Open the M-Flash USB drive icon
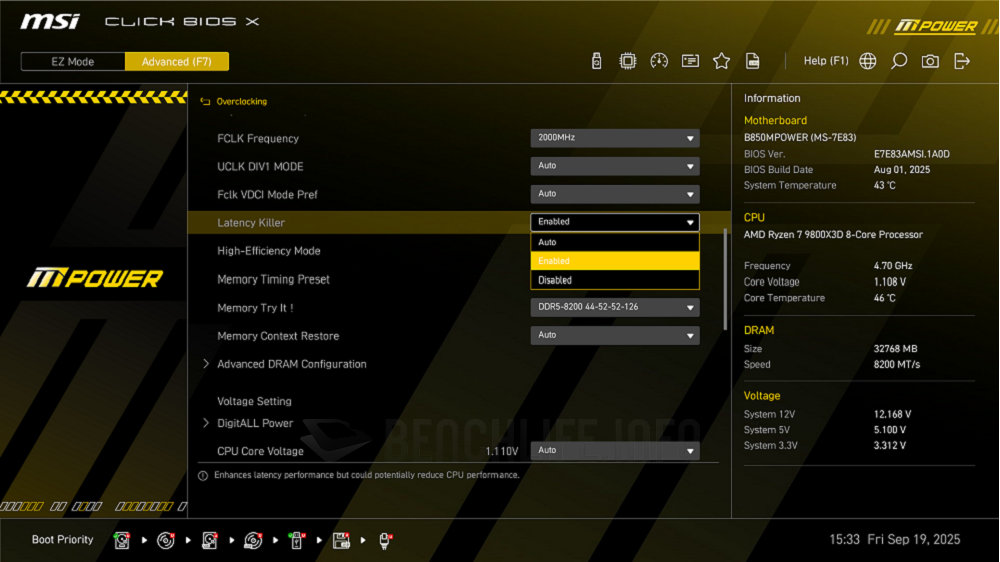The height and width of the screenshot is (562, 1000). (596, 61)
